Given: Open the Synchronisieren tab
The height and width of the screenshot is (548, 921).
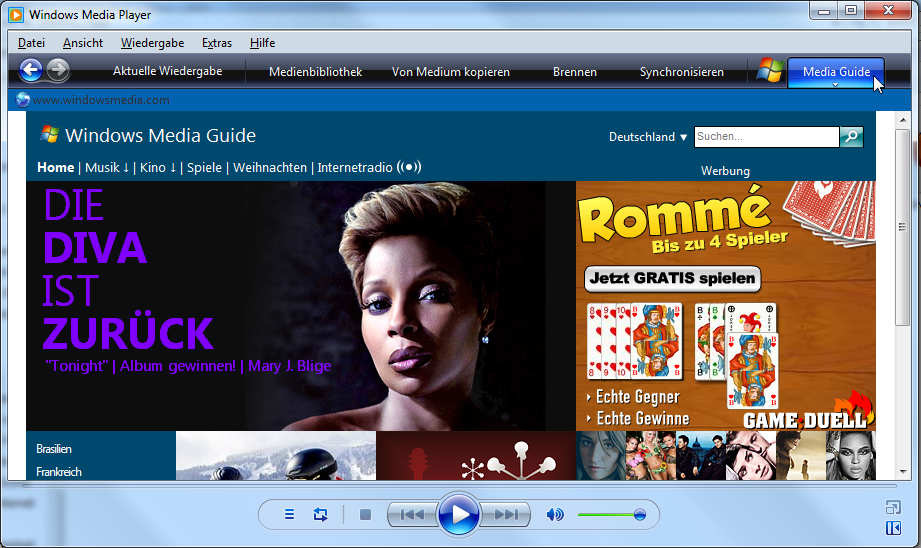Looking at the screenshot, I should click(x=681, y=72).
